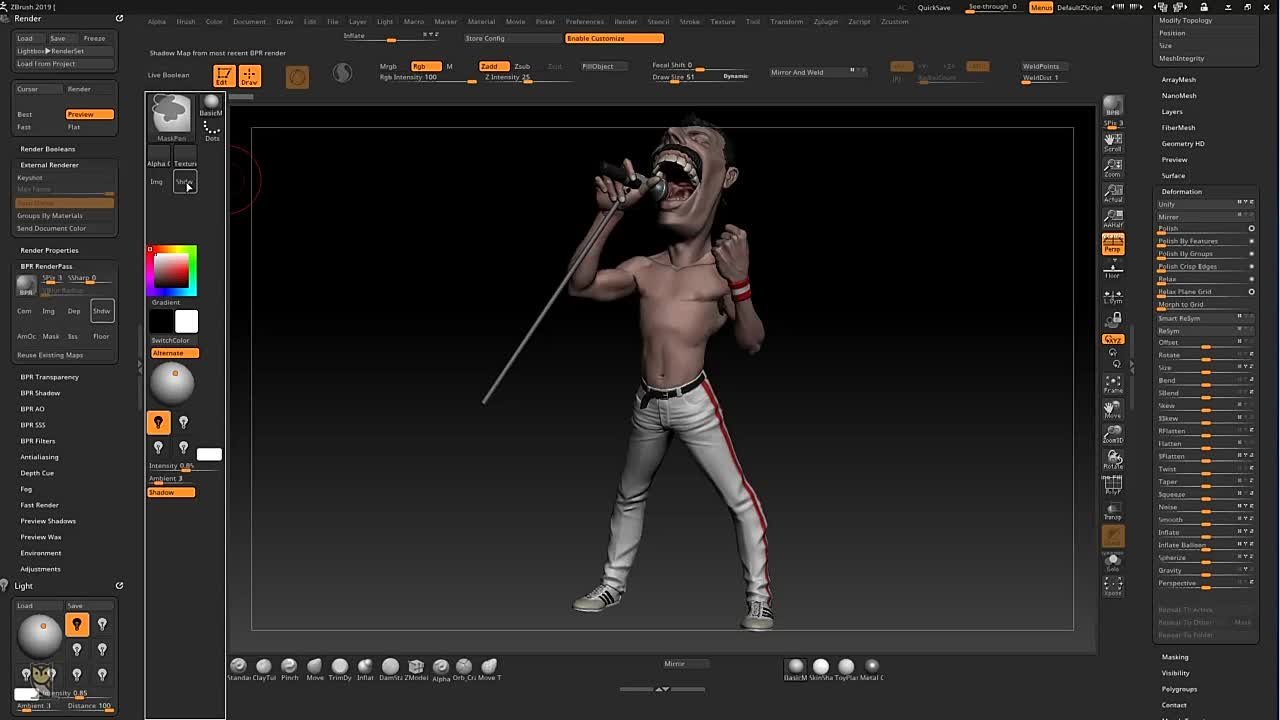Image resolution: width=1280 pixels, height=720 pixels.
Task: Click the QuickSave button
Action: pyautogui.click(x=934, y=7)
